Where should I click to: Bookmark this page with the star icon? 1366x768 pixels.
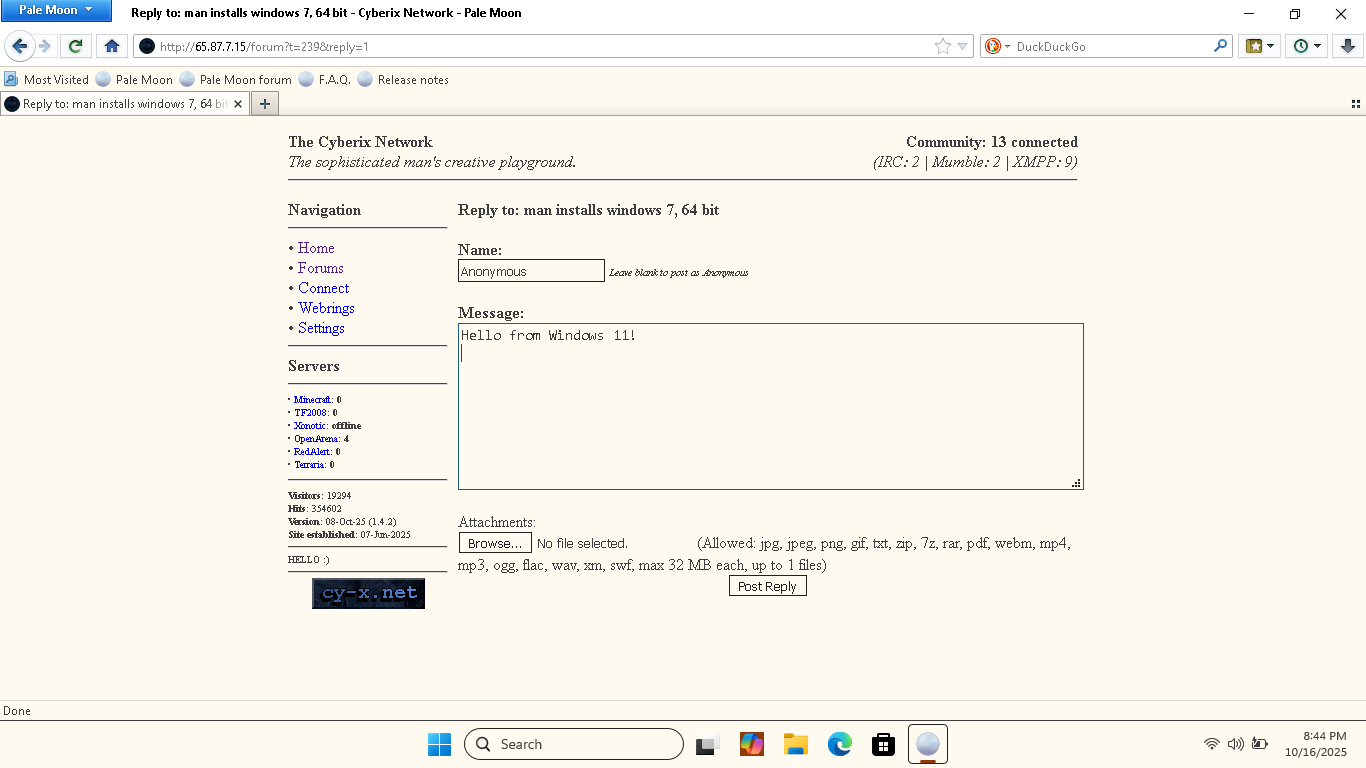pos(942,46)
